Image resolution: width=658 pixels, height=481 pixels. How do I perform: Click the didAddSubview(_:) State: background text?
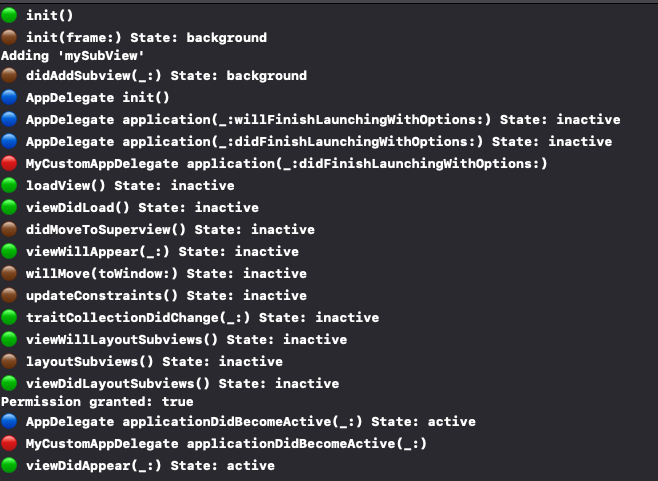[166, 76]
